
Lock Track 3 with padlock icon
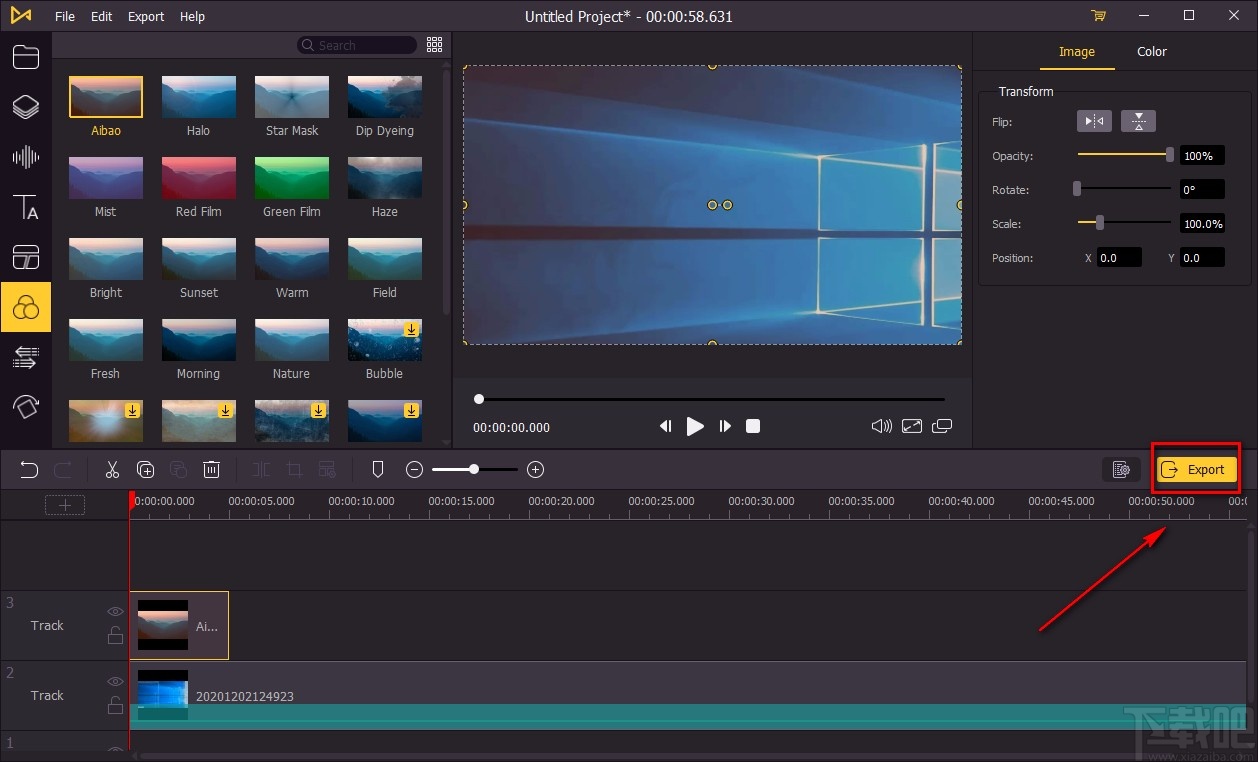115,635
